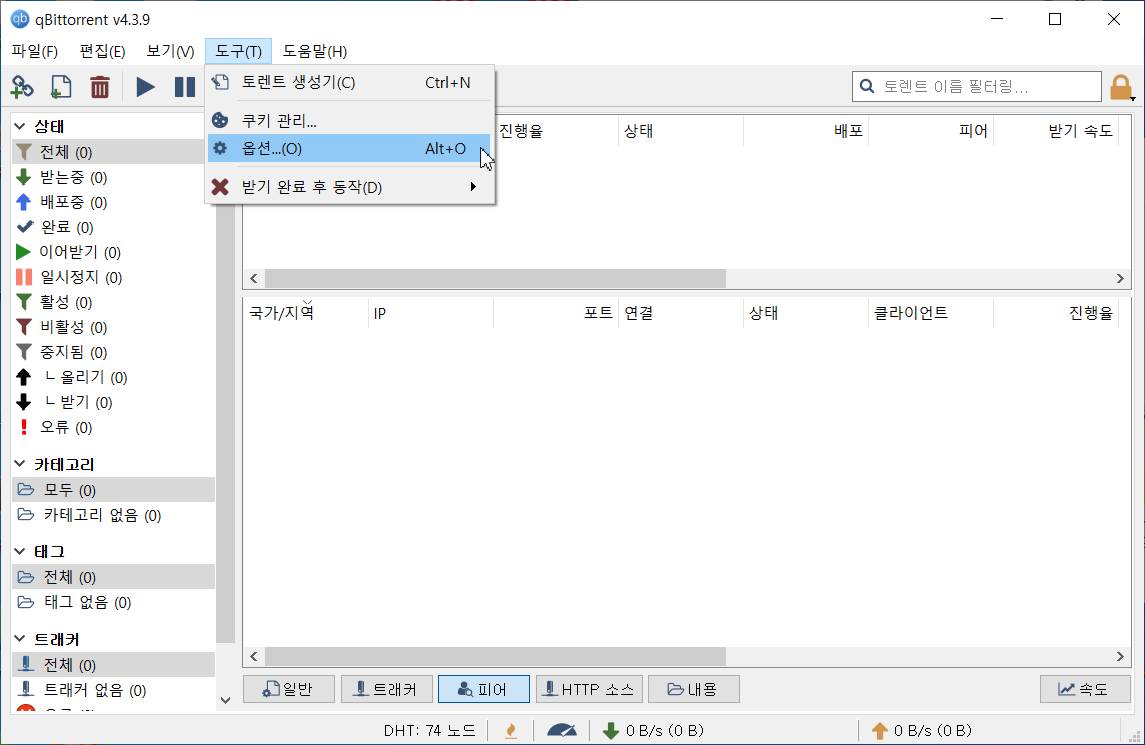Screen dimensions: 1145x745
Task: Collapse the 트래커 section
Action: point(20,639)
